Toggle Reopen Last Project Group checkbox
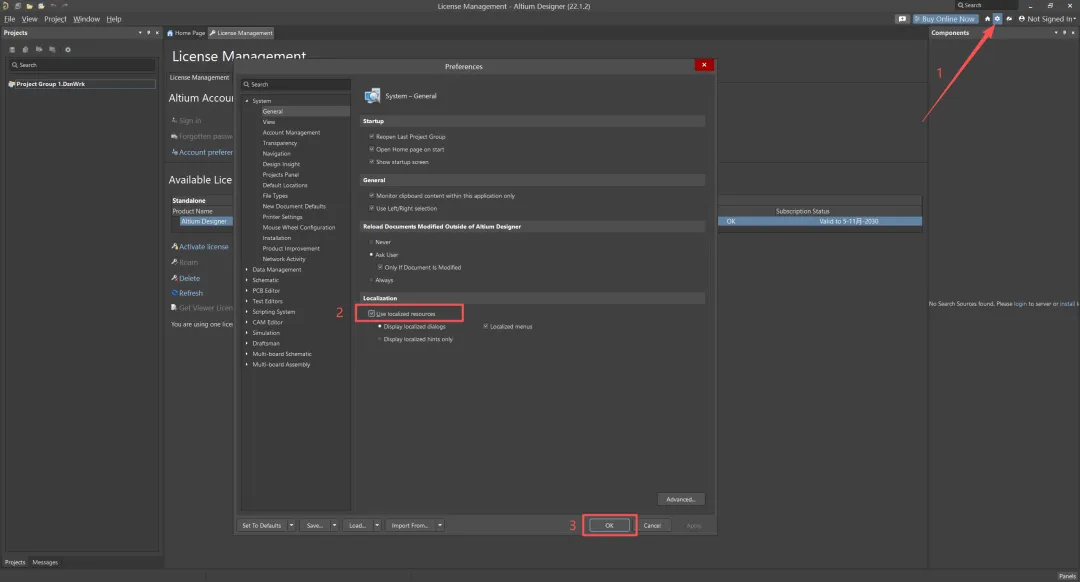Screen dimensions: 1080x582 [x=371, y=136]
